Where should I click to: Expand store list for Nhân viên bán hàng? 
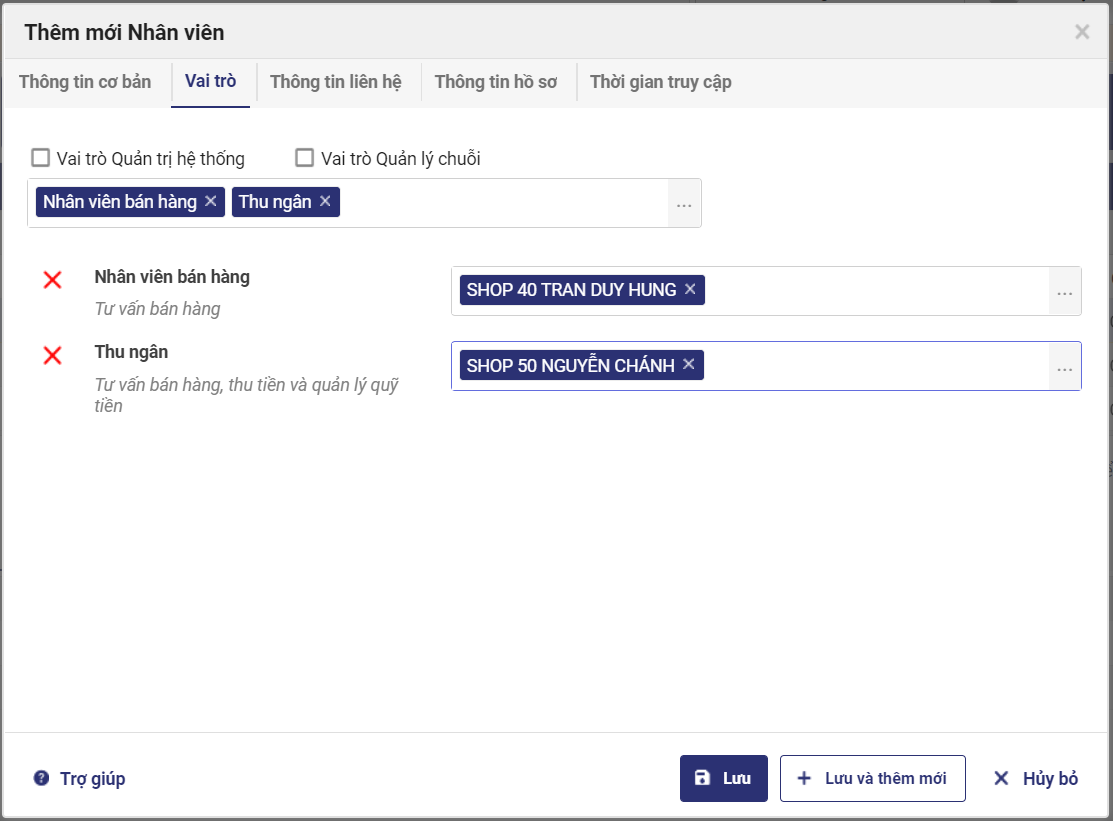1064,292
